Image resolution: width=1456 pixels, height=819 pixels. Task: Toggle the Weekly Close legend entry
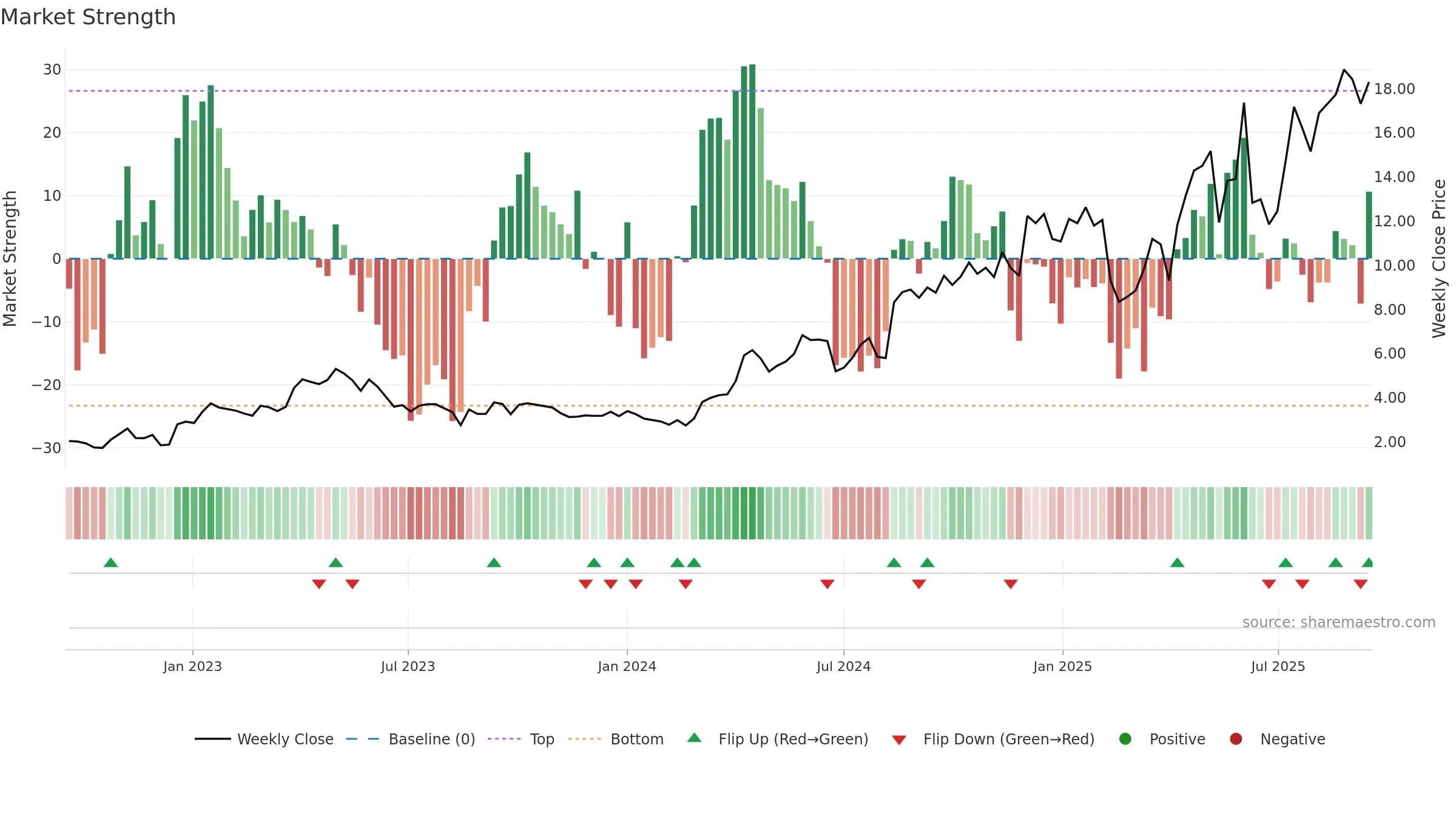coord(264,739)
